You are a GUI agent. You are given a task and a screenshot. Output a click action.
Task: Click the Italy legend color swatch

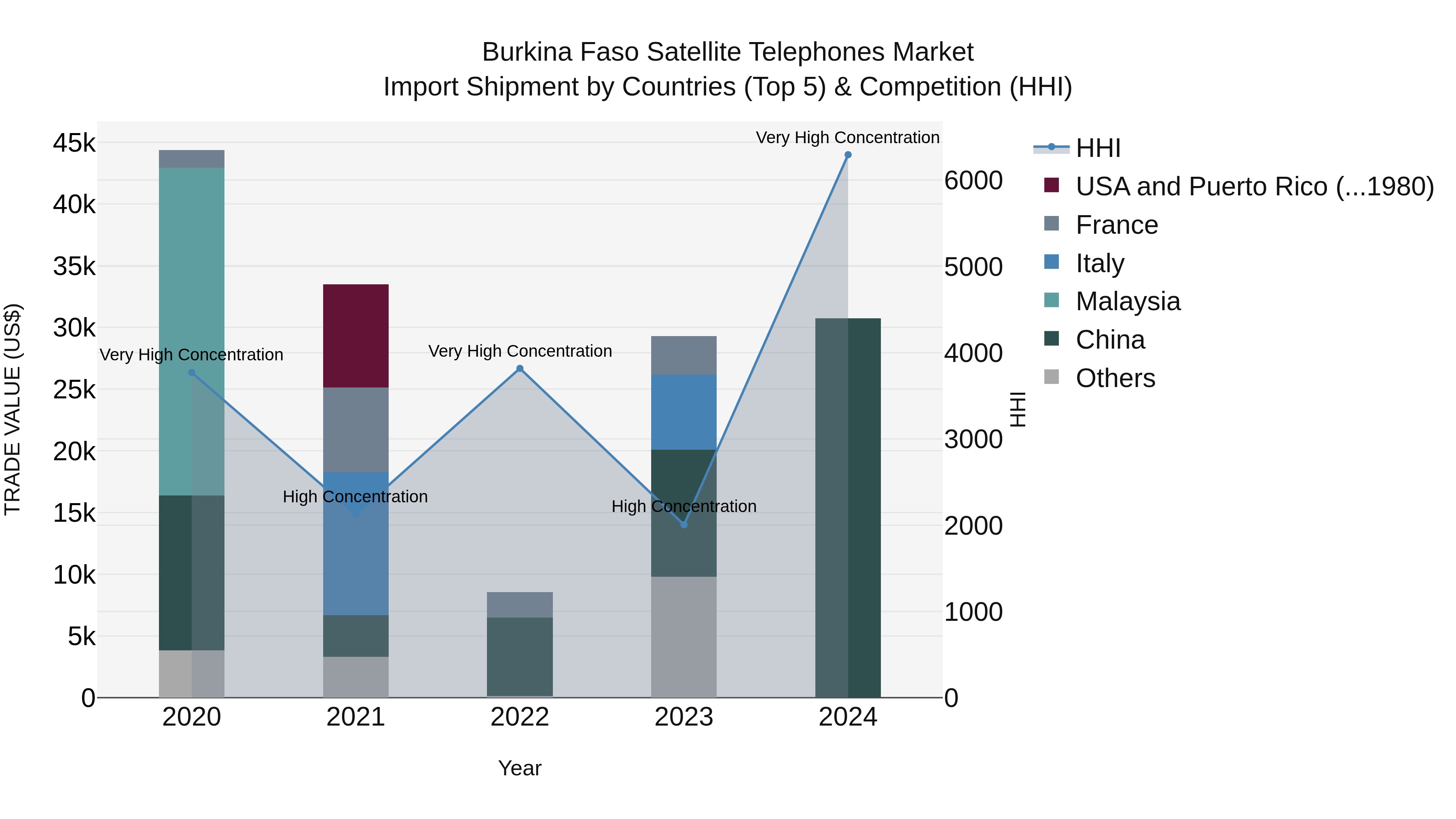1051,262
